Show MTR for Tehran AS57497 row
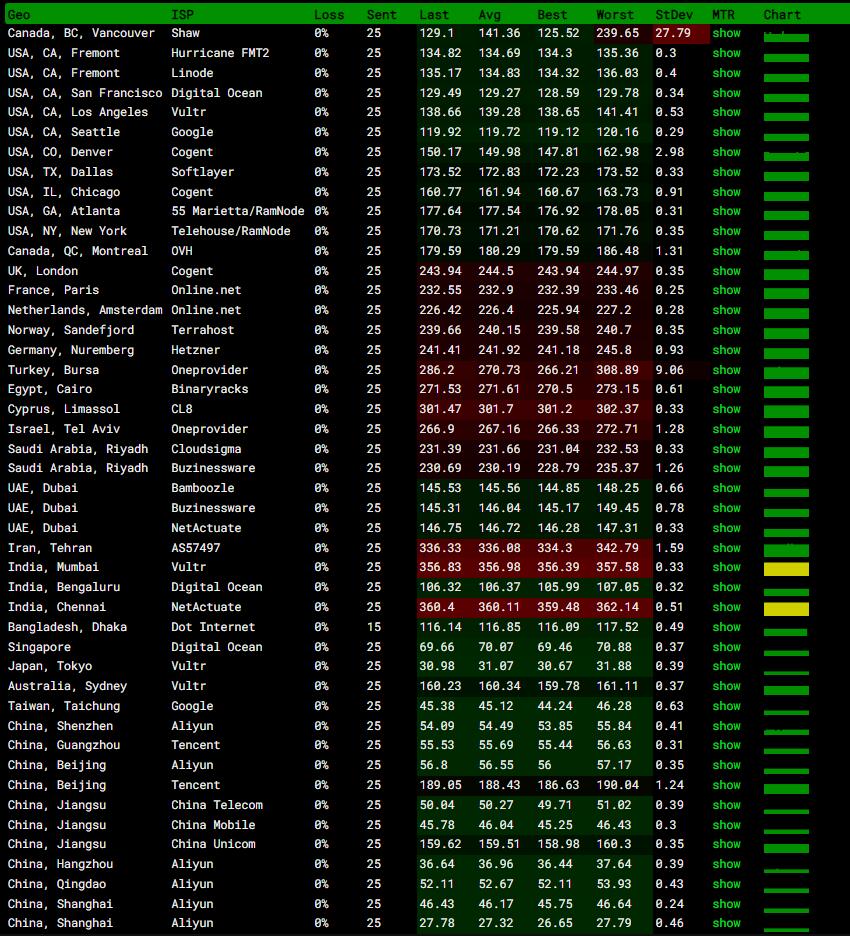Viewport: 850px width, 936px height. [x=726, y=548]
